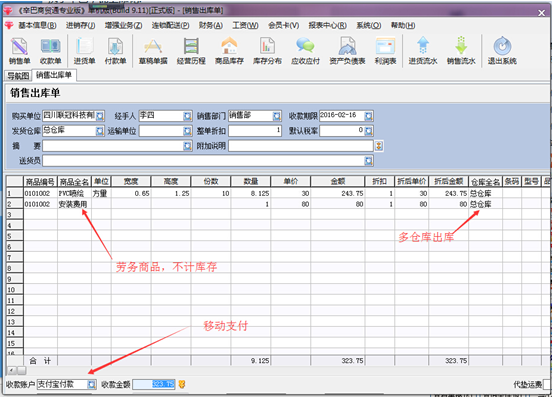Viewport: 552px width, 399px height.
Task: Open the 经手人 lookup button
Action: pyautogui.click(x=188, y=116)
